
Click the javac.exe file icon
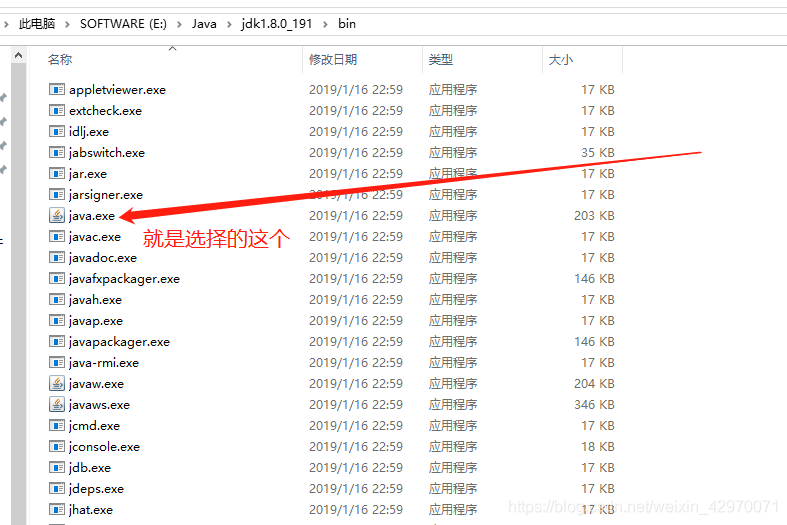[57, 236]
